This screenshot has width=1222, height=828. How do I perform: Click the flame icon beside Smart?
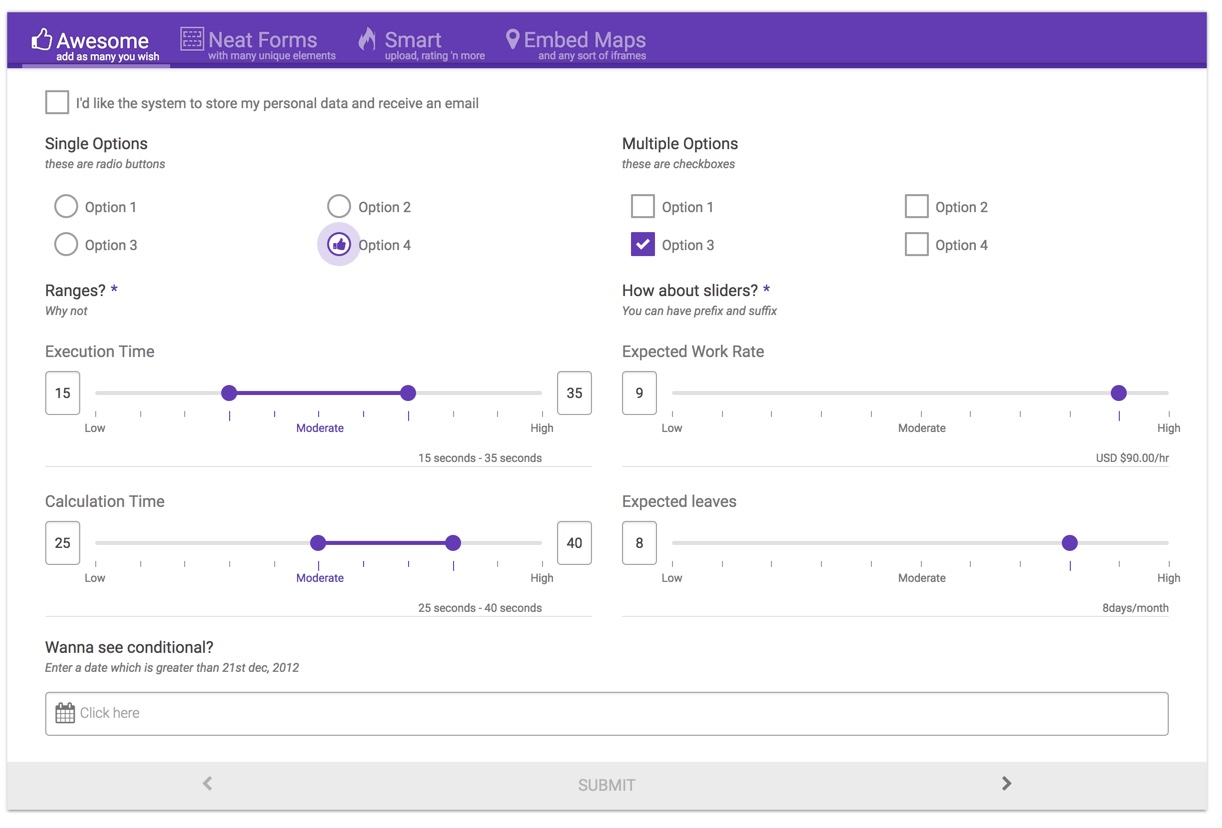point(368,39)
